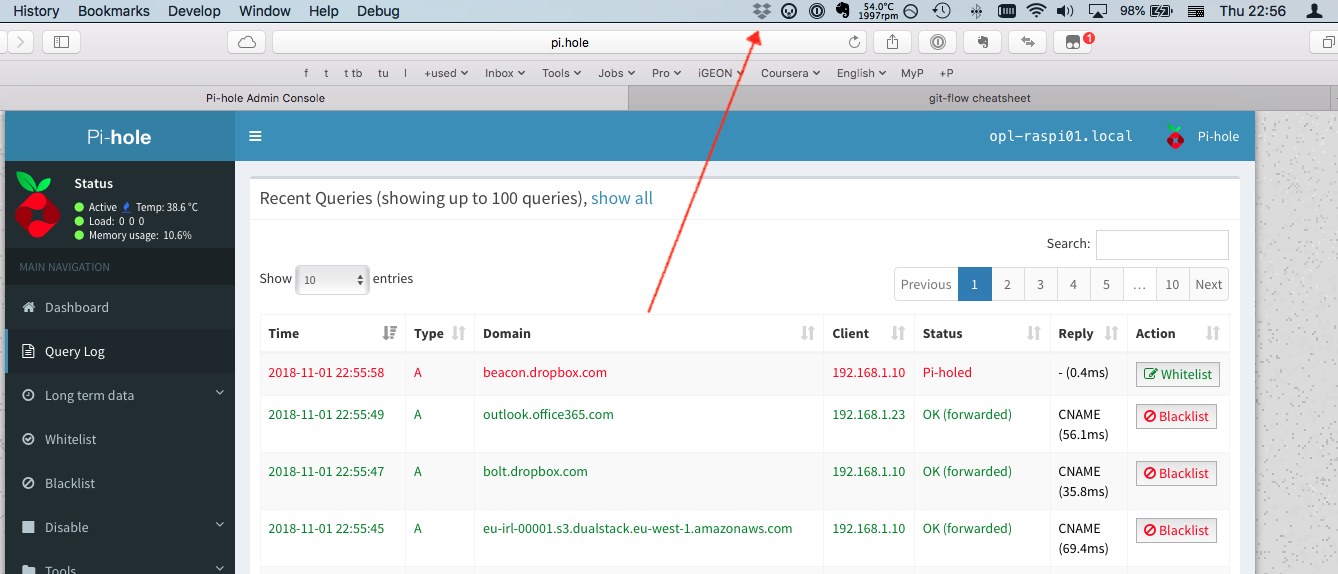Sort table by Status column
The height and width of the screenshot is (574, 1338).
[982, 333]
